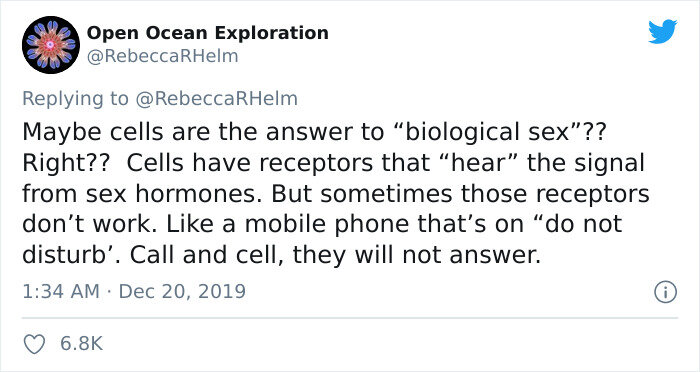This screenshot has width=700, height=372.
Task: Open the @RebeccaRHelm handle below the name
Action: (x=162, y=57)
